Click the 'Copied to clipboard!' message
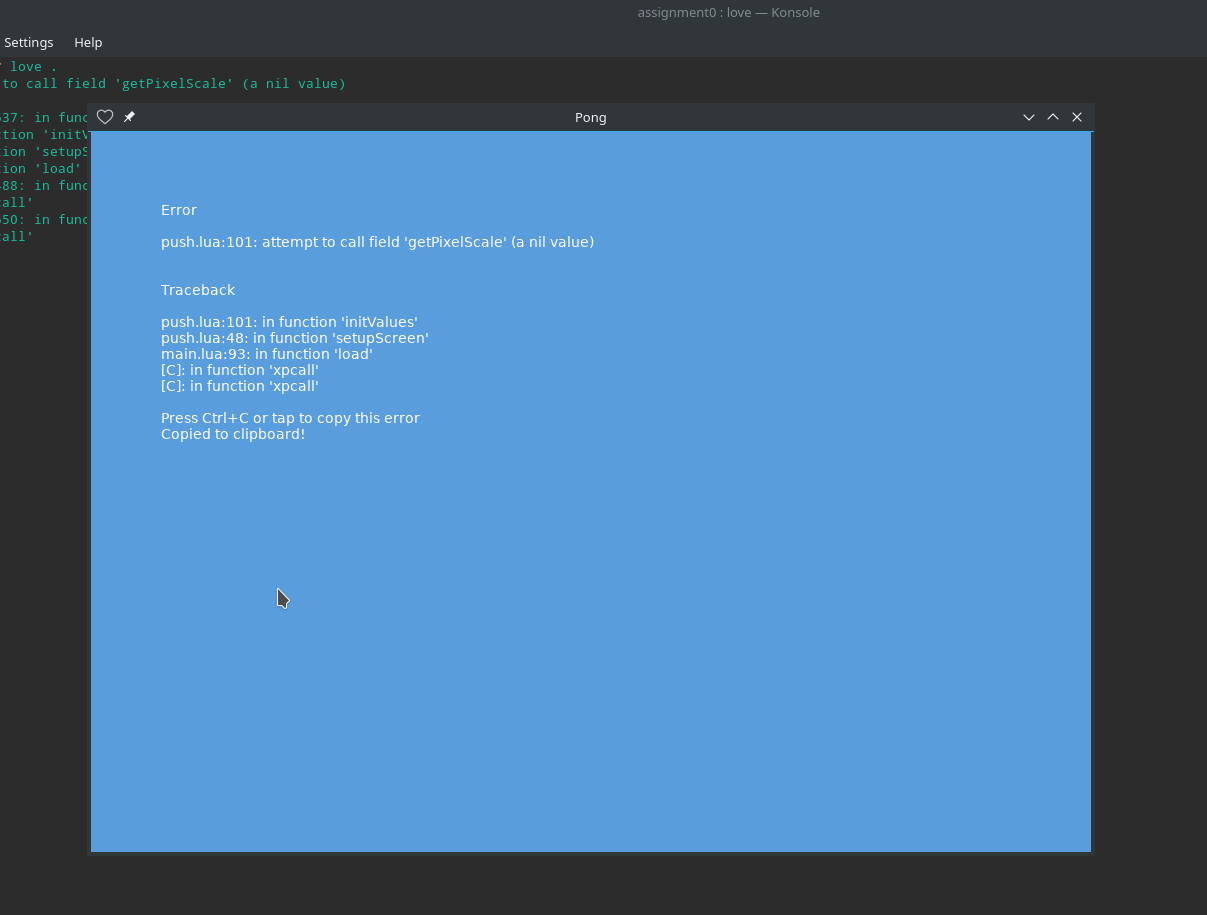Viewport: 1207px width, 915px height. (233, 434)
